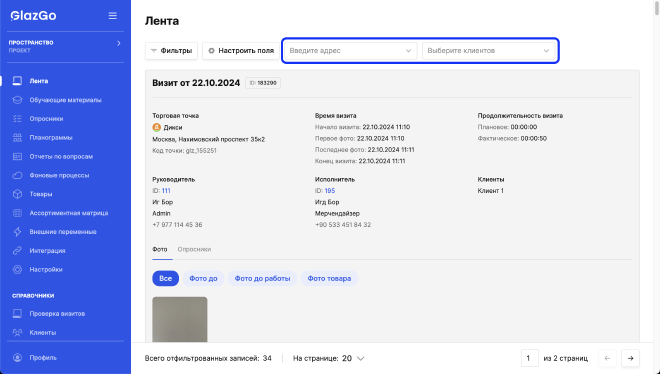Open the visit photo thumbnail
The height and width of the screenshot is (374, 660).
(180, 319)
